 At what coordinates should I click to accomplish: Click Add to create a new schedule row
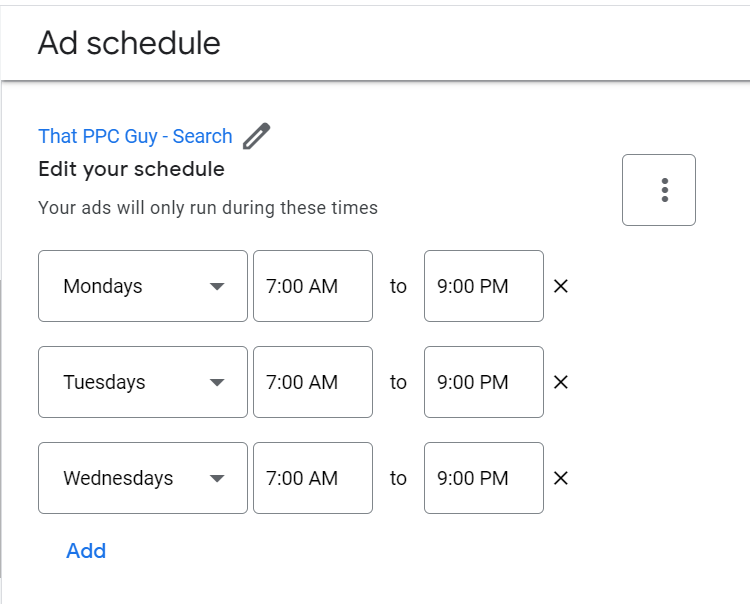86,551
